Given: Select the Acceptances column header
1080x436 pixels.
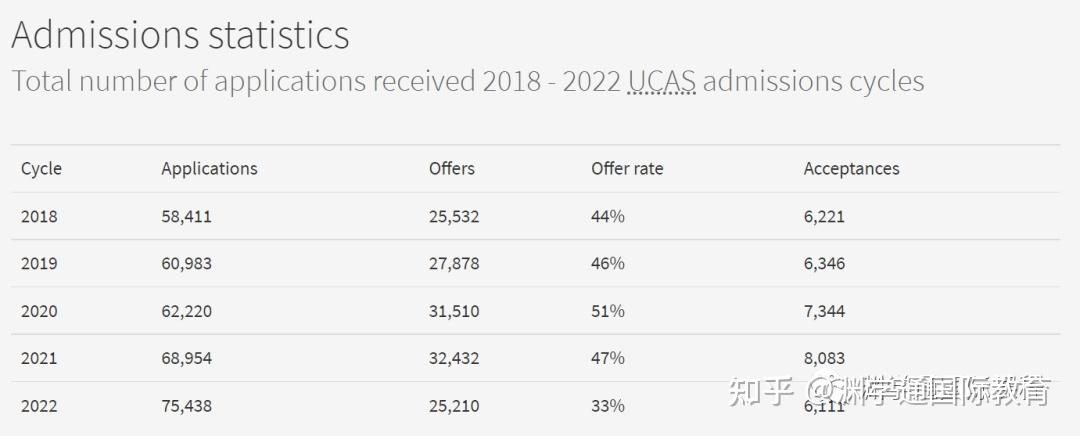Looking at the screenshot, I should tap(851, 169).
